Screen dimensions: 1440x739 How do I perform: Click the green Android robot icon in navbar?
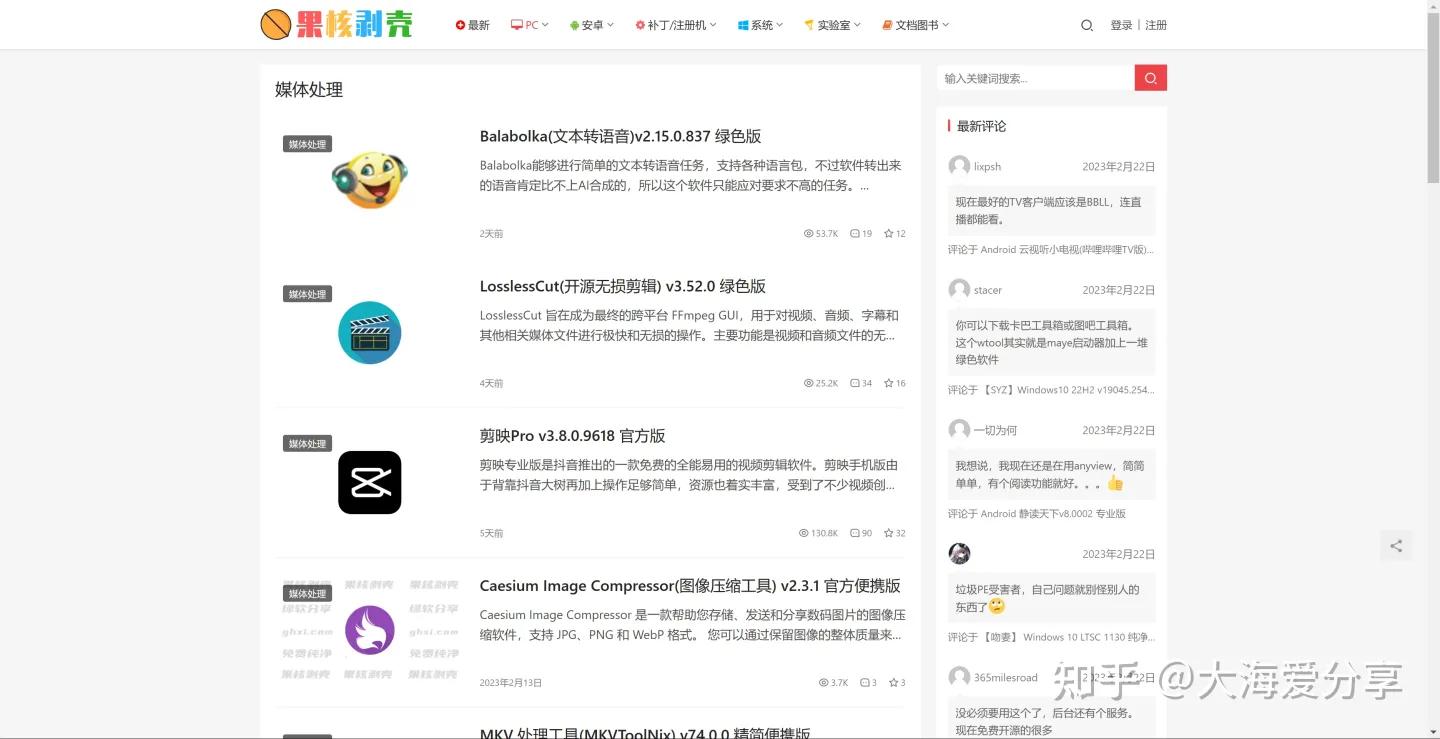573,24
